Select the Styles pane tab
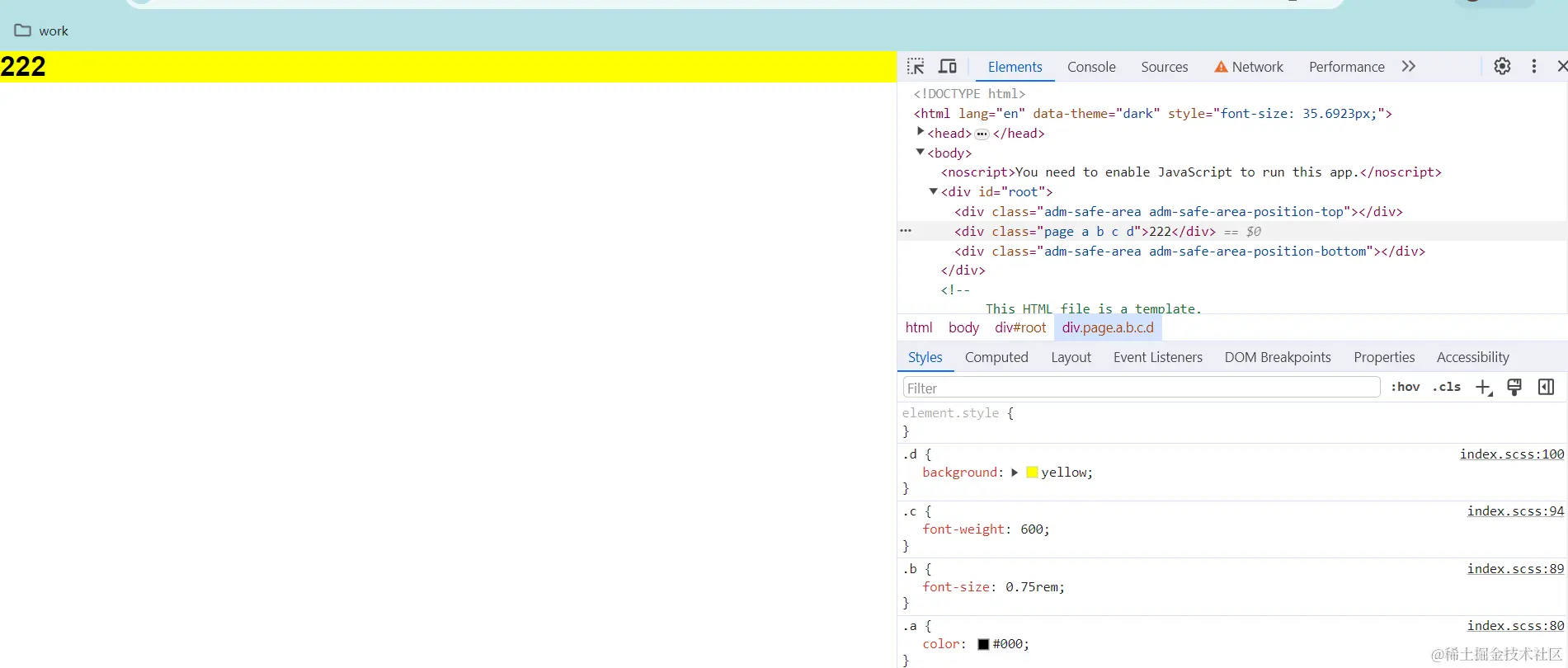The image size is (1568, 668). click(x=925, y=357)
